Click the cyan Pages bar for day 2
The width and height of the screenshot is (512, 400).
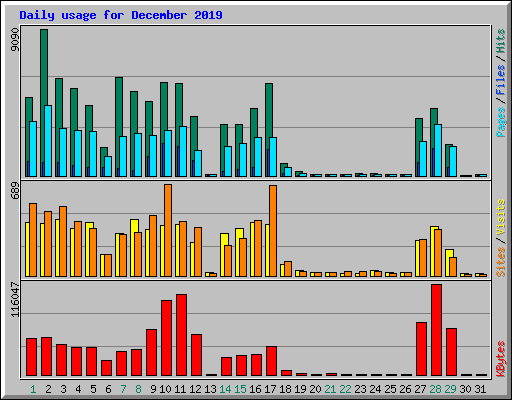click(x=48, y=141)
